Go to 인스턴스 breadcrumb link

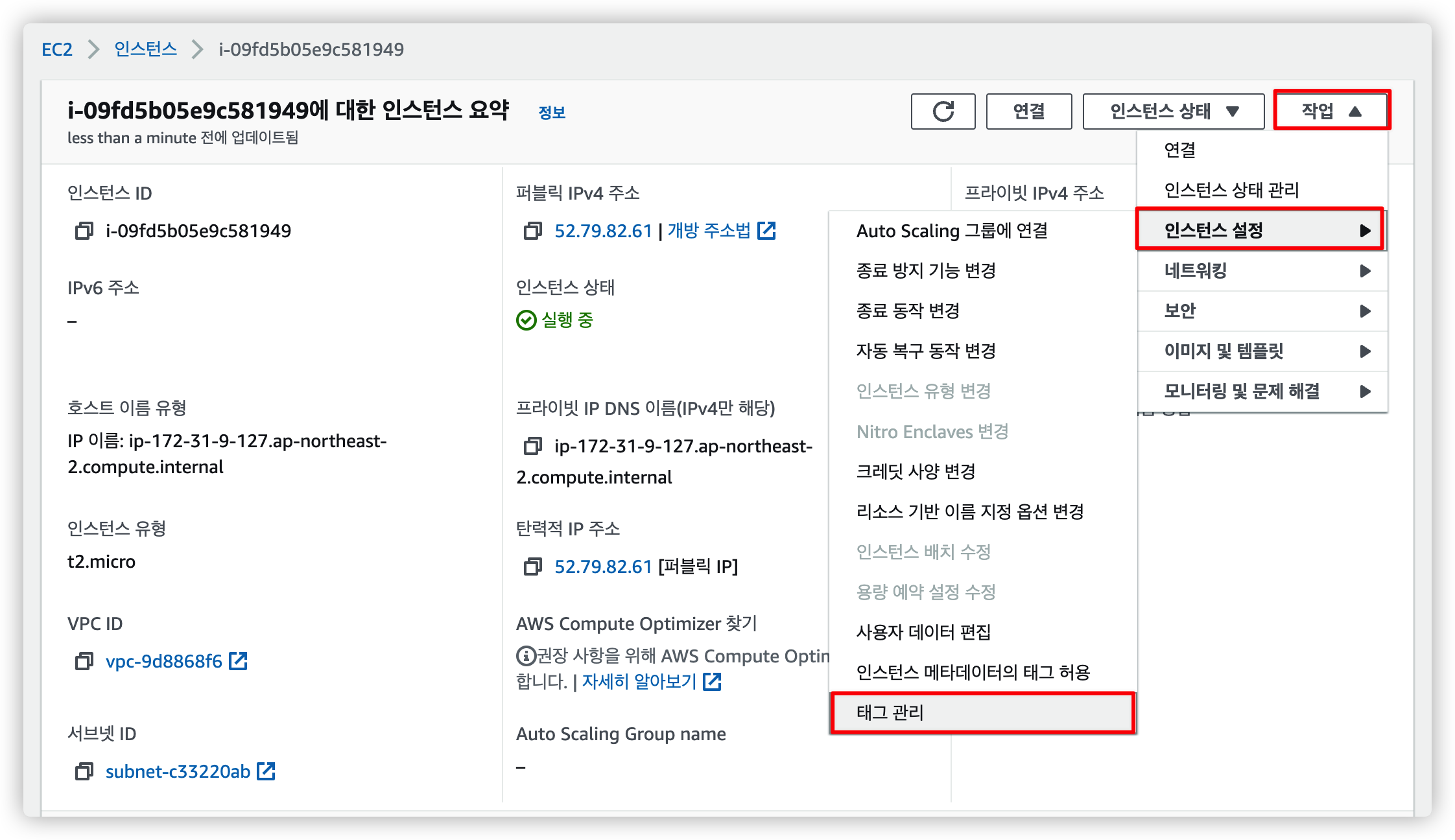[x=145, y=49]
